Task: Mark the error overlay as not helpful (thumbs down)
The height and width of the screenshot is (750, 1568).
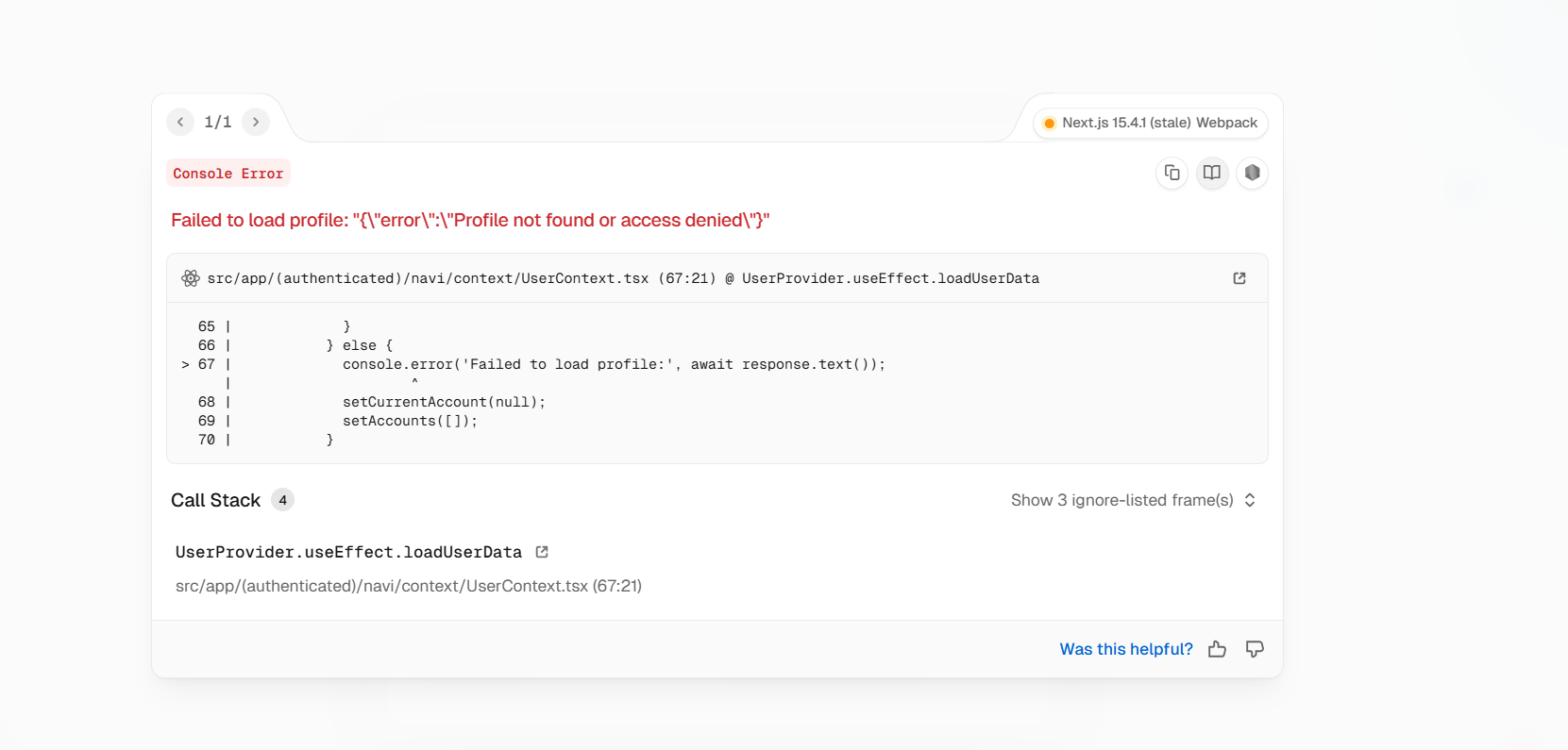Action: coord(1255,649)
